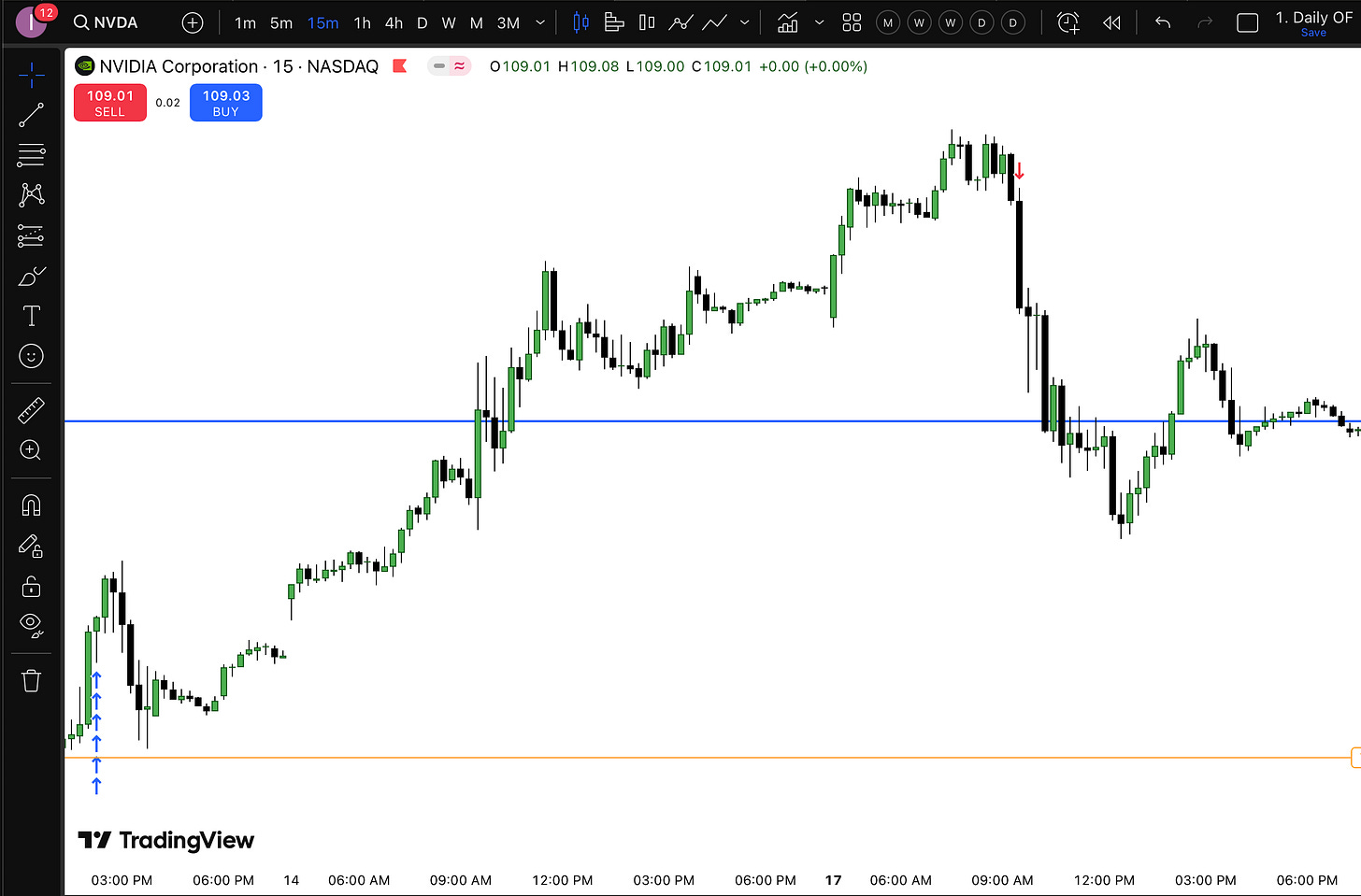Click the blue 109.03 BUY button
The width and height of the screenshot is (1361, 896).
coord(225,103)
